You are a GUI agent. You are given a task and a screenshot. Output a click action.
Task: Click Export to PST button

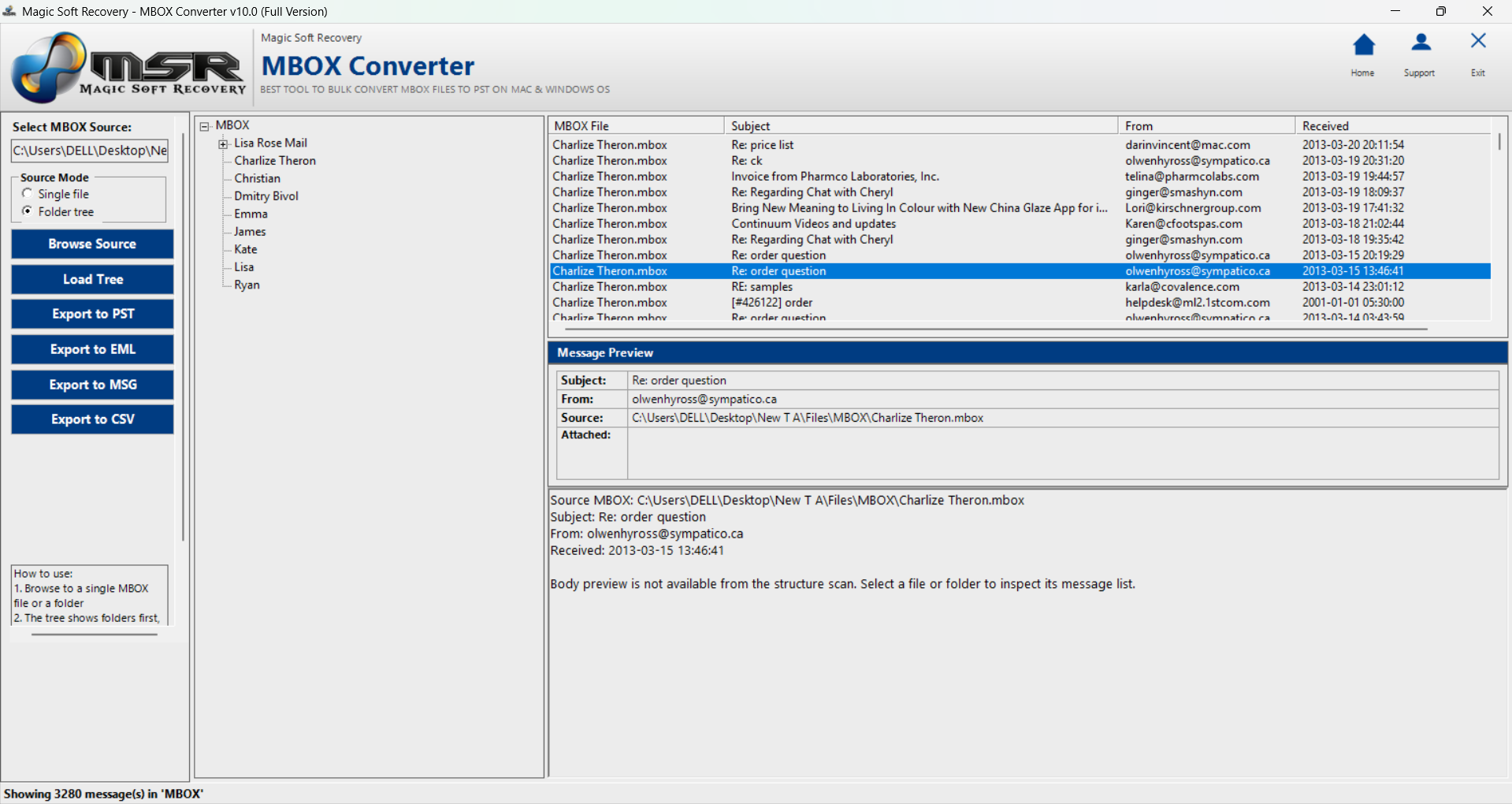point(92,314)
